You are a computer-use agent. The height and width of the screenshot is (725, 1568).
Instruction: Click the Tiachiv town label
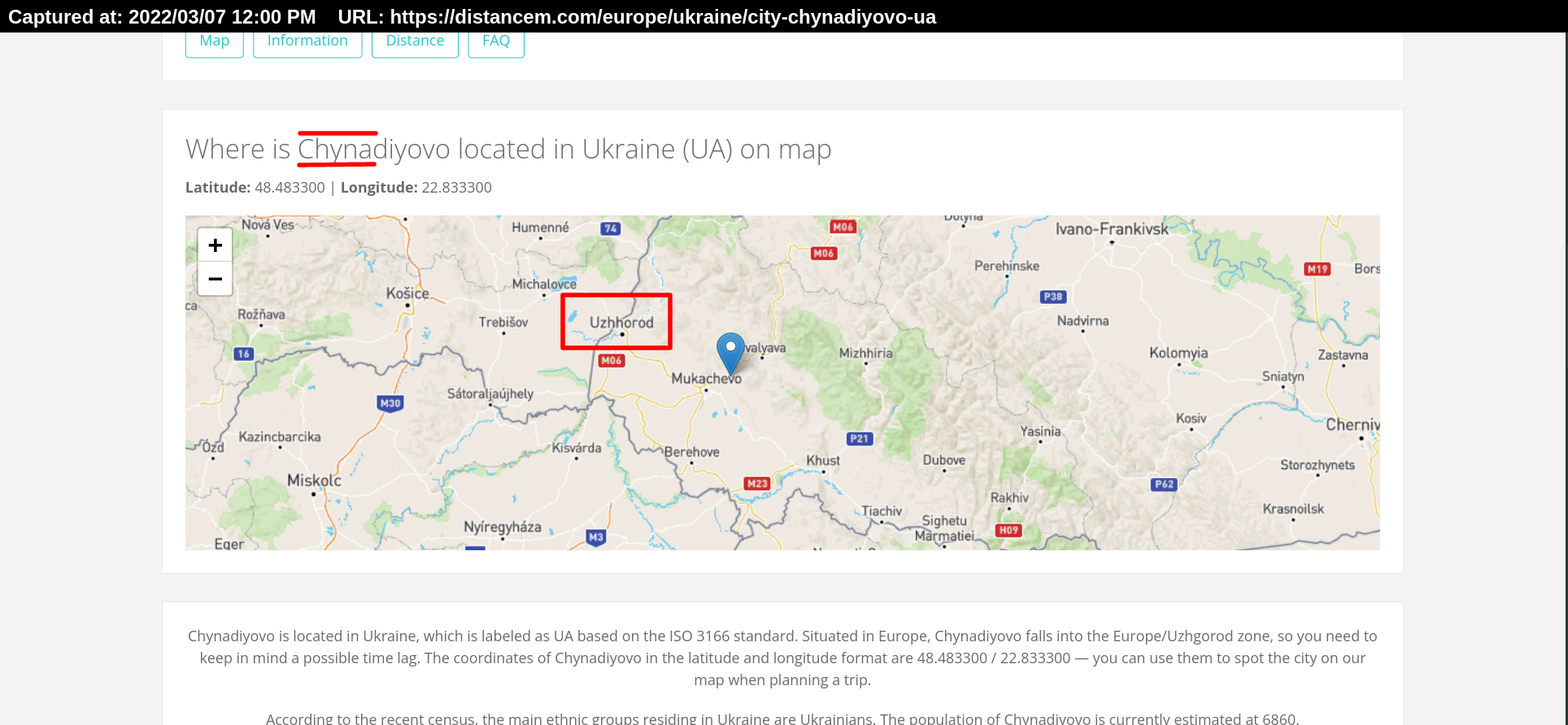point(882,511)
